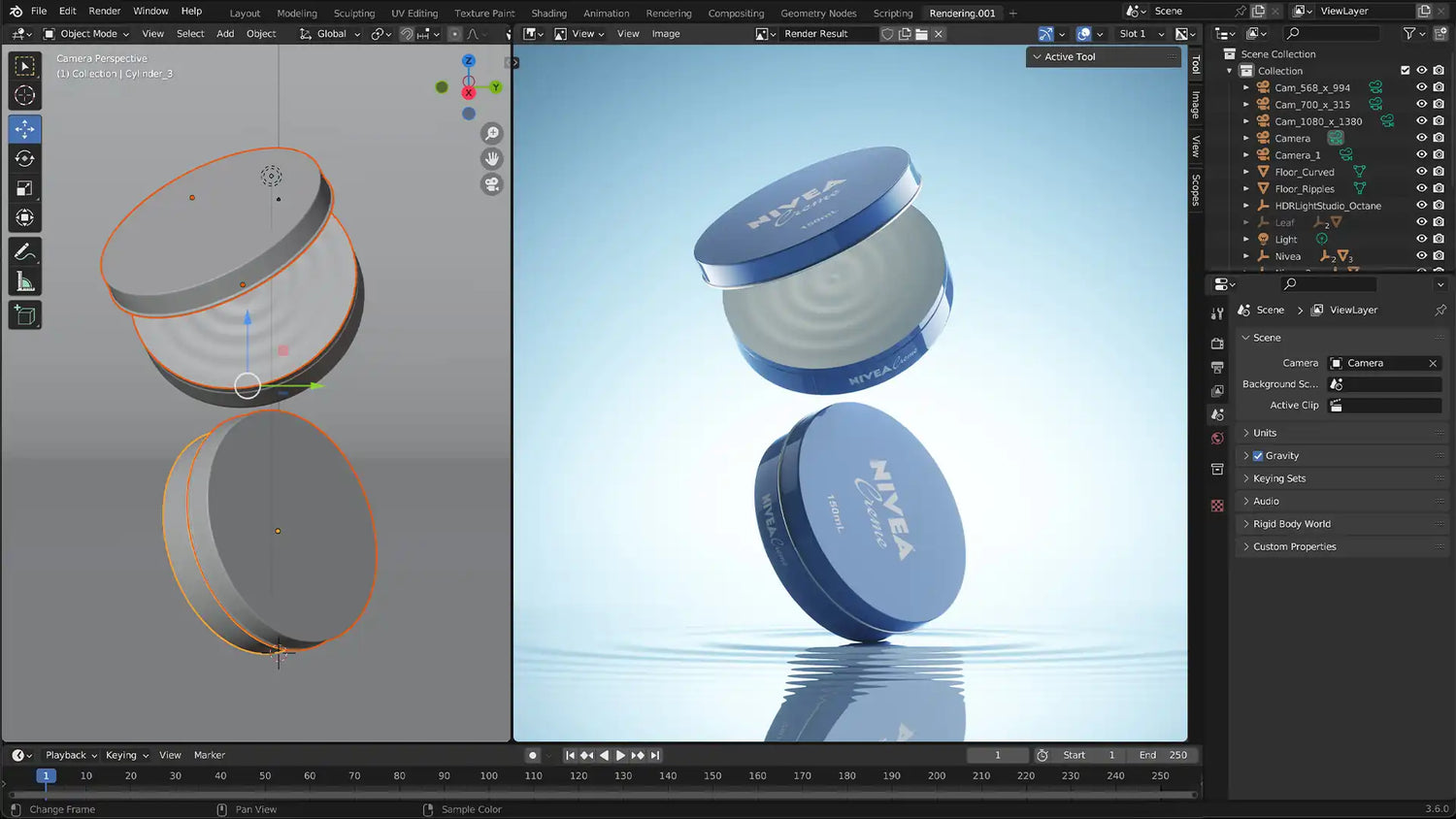
Task: Open the File menu
Action: coord(39,12)
